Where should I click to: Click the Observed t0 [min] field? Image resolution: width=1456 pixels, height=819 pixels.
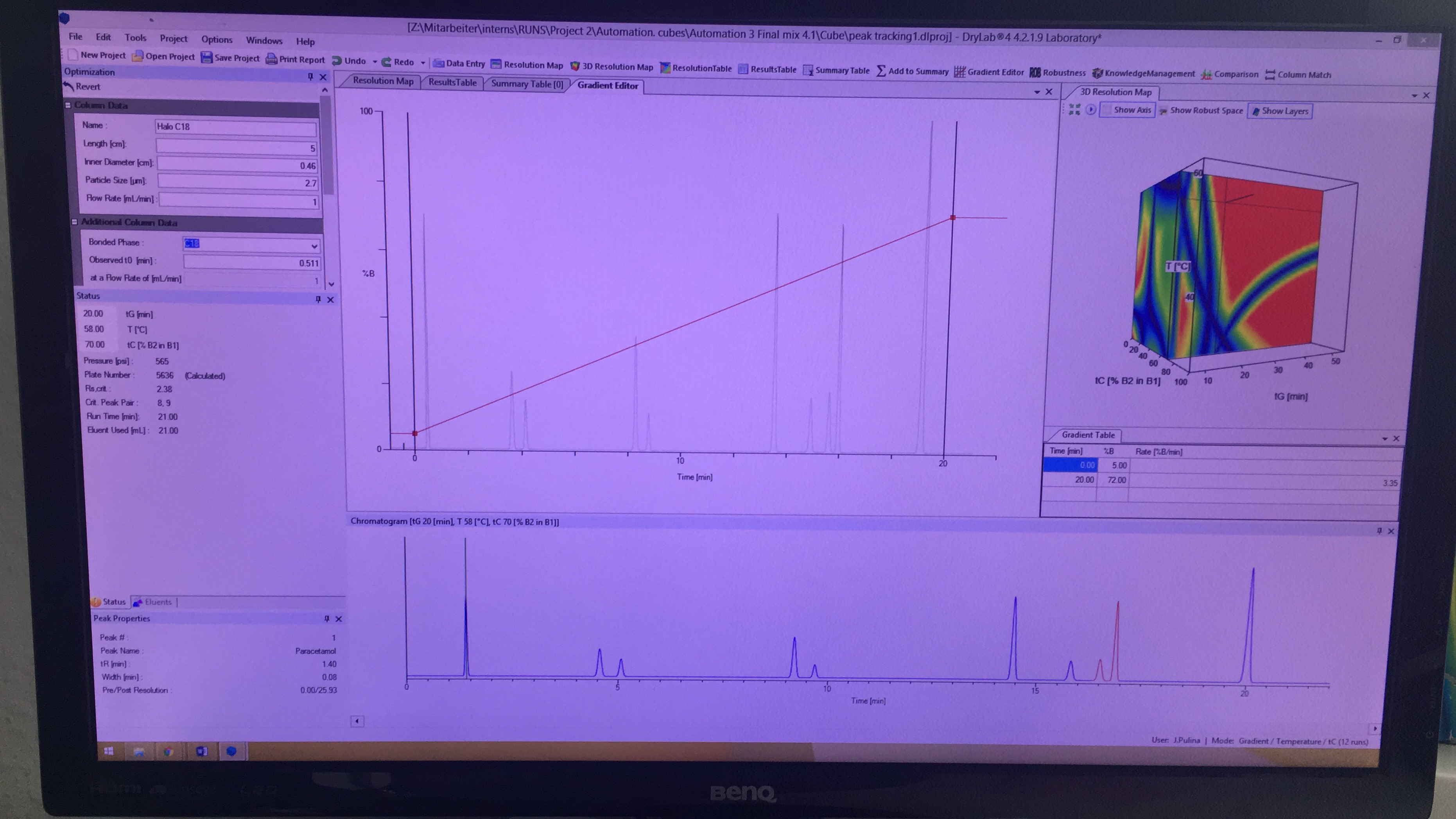(252, 262)
